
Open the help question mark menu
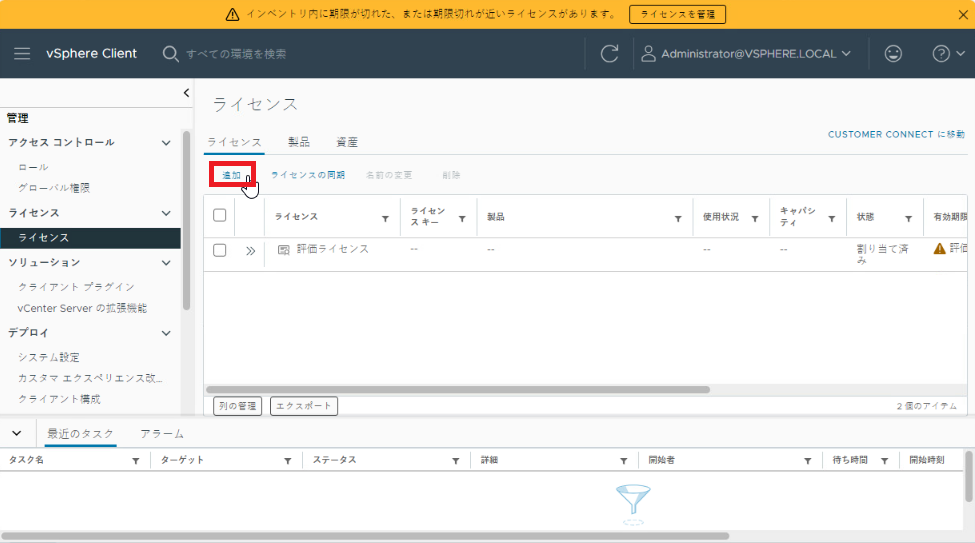[x=947, y=54]
